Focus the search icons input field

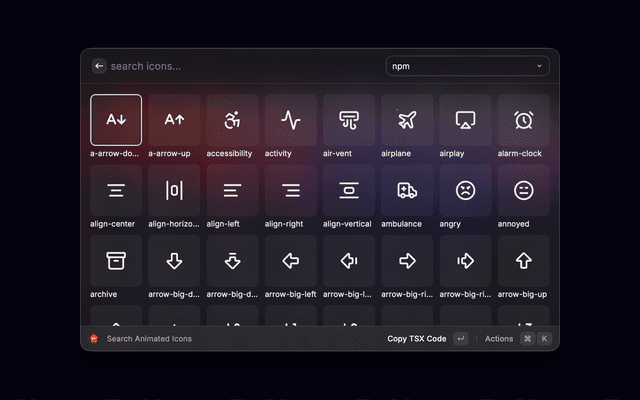pos(240,66)
